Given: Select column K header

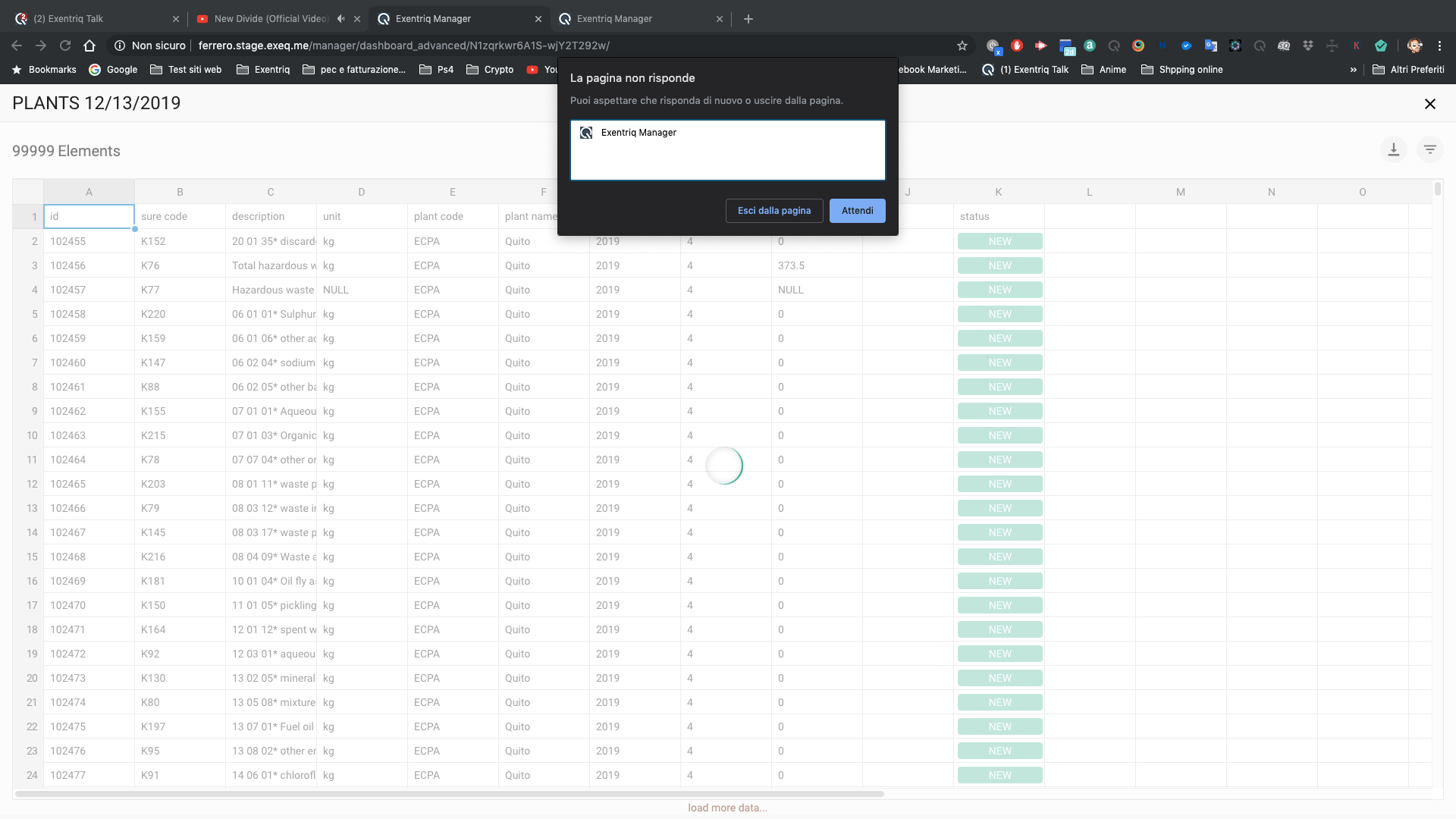Looking at the screenshot, I should [x=998, y=192].
